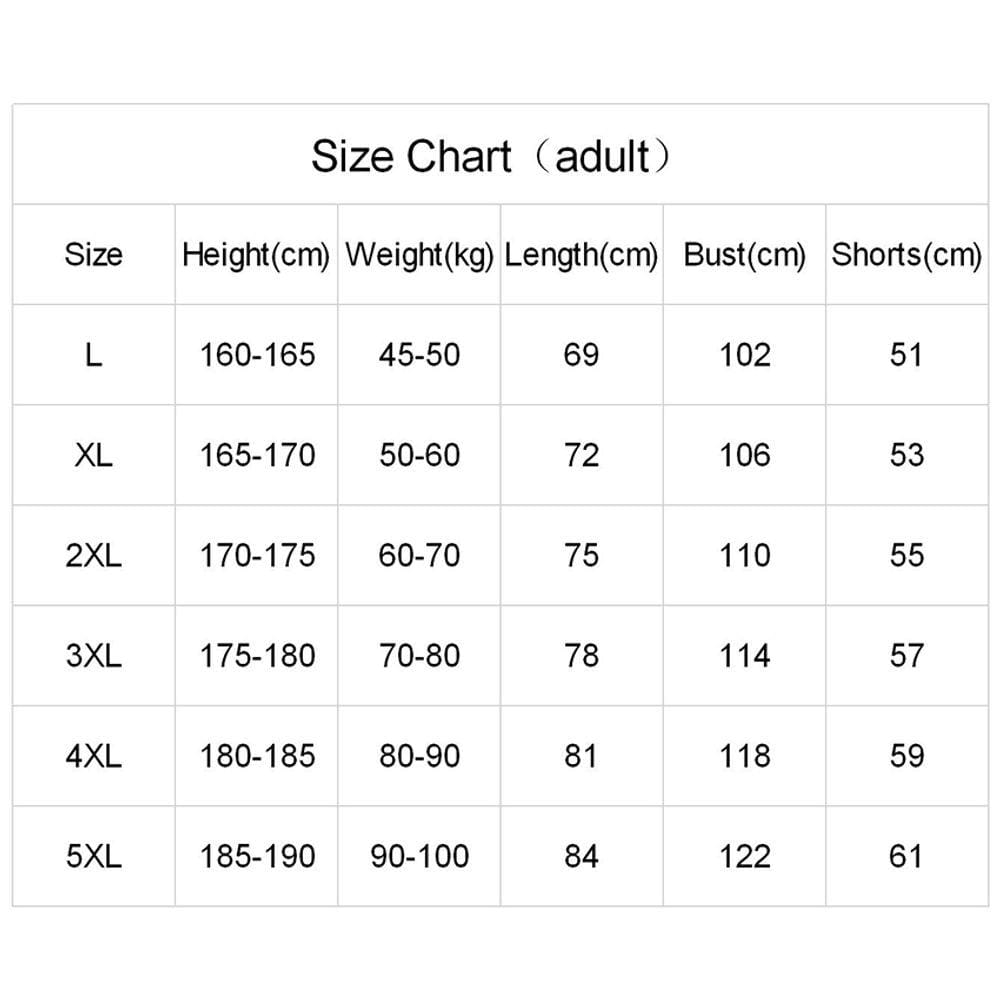
Task: Select the bust value 114
Action: point(744,656)
